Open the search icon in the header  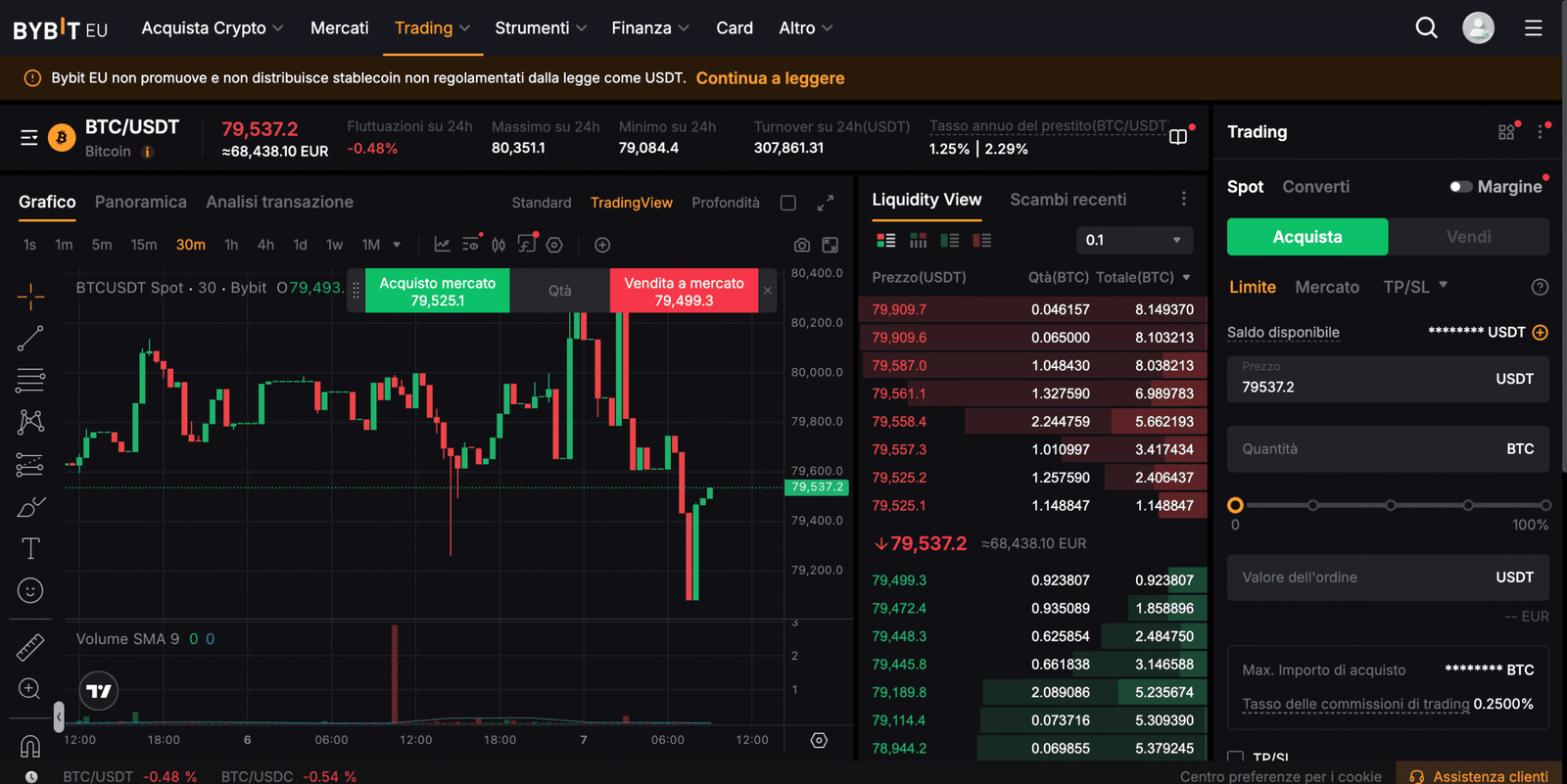(1426, 28)
